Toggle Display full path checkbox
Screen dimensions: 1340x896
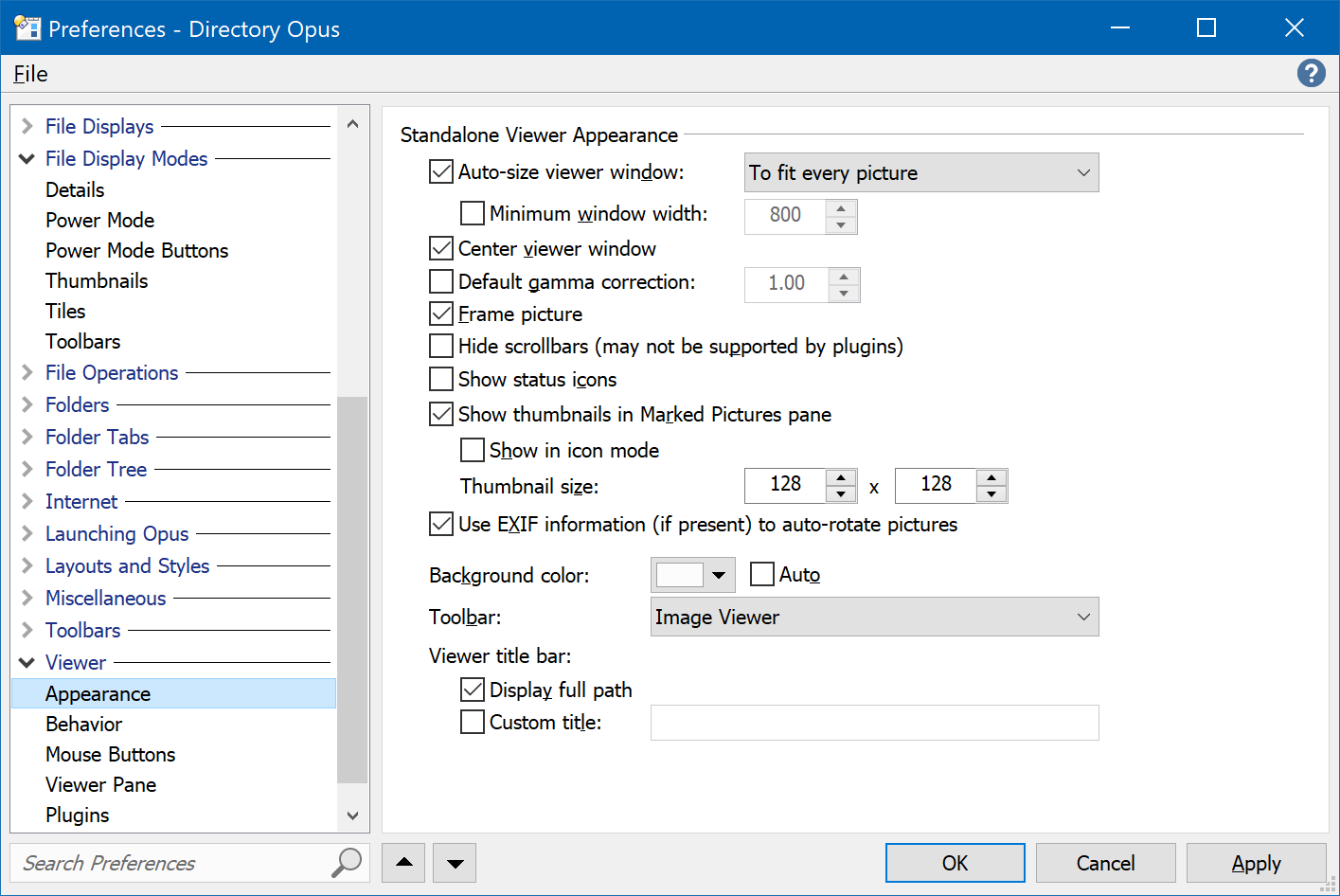pyautogui.click(x=473, y=690)
